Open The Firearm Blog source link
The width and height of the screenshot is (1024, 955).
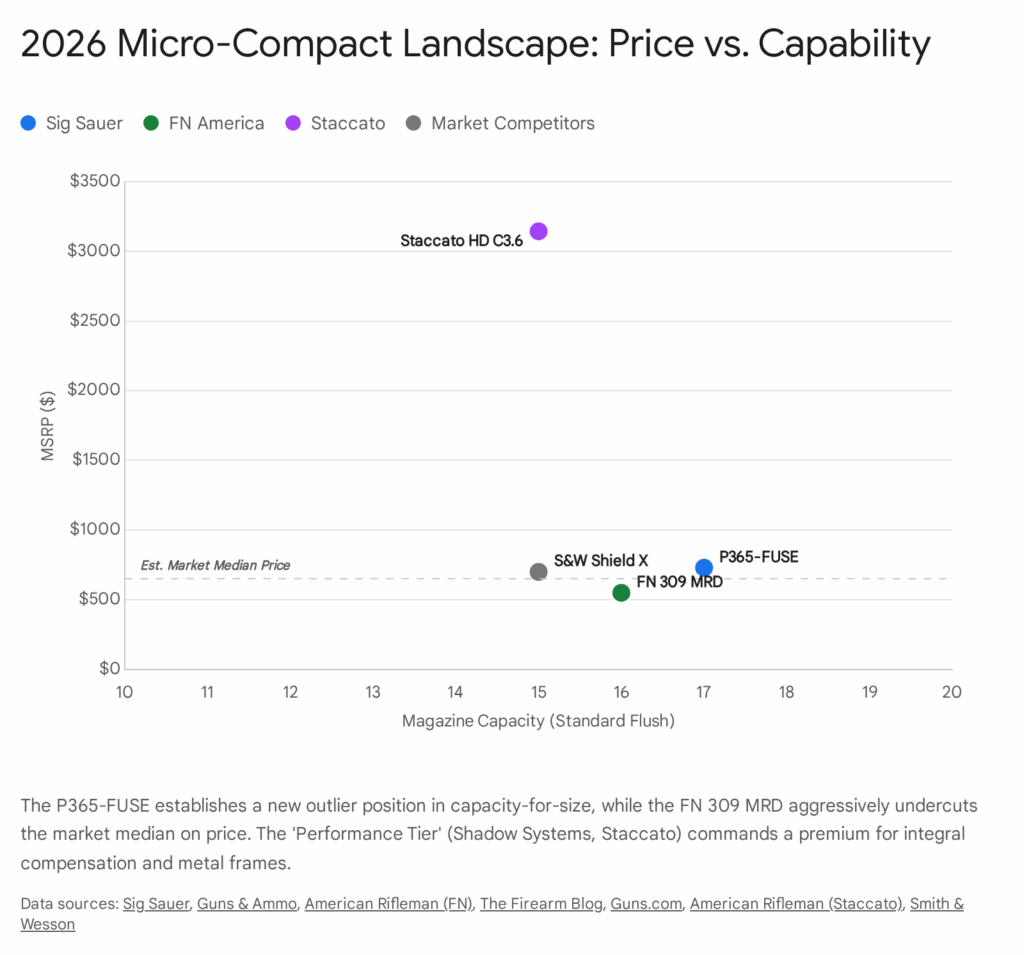(x=541, y=904)
